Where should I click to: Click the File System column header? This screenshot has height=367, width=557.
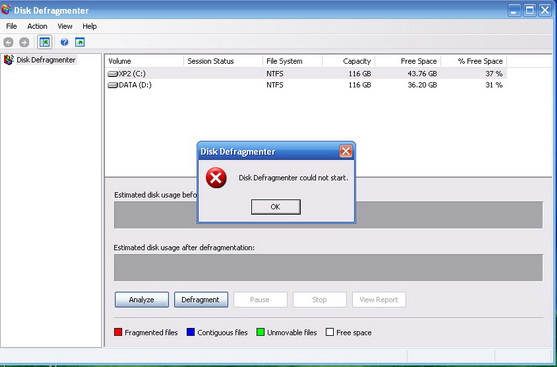pos(292,61)
